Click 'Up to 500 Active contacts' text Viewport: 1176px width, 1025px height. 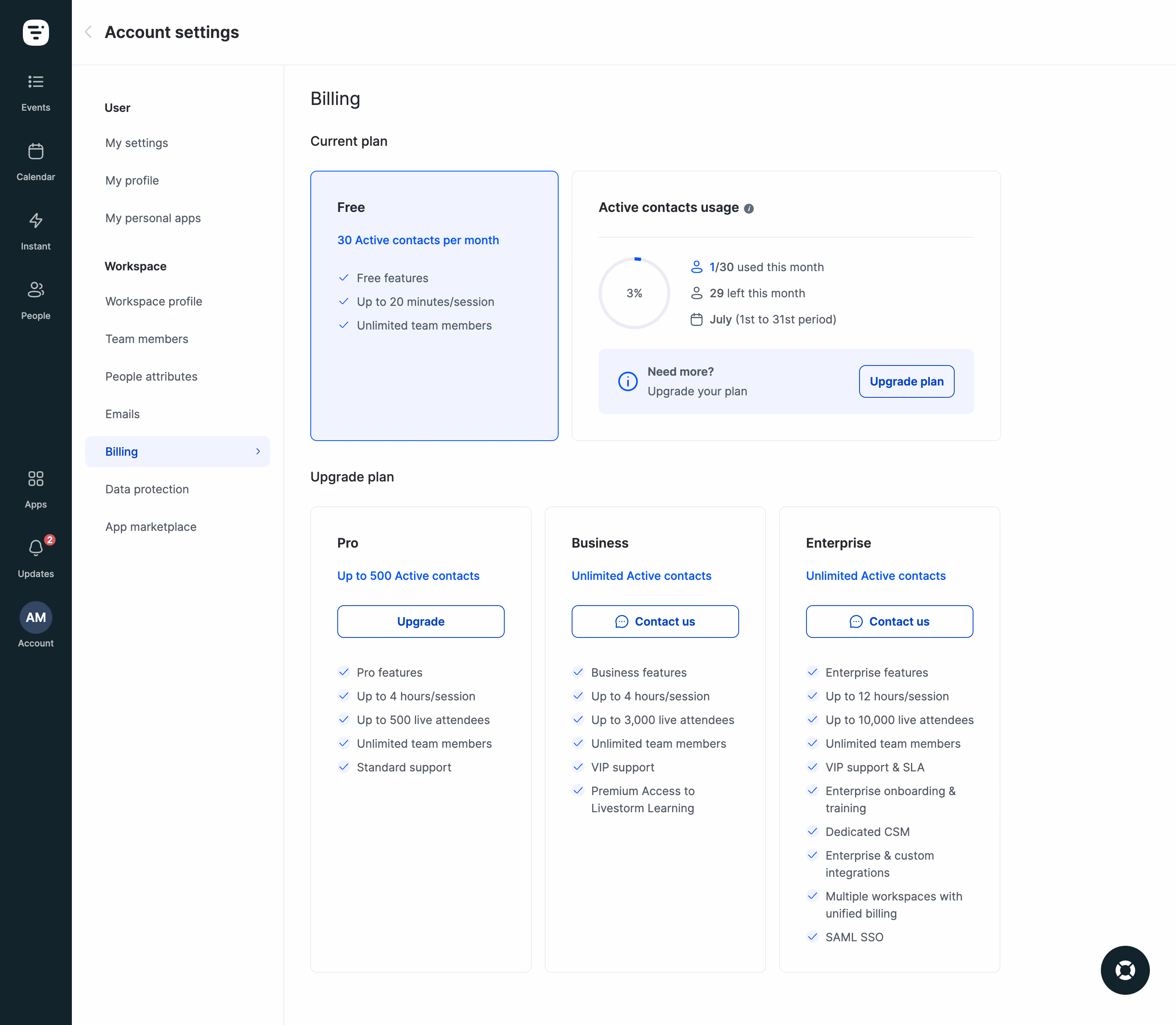pos(408,576)
